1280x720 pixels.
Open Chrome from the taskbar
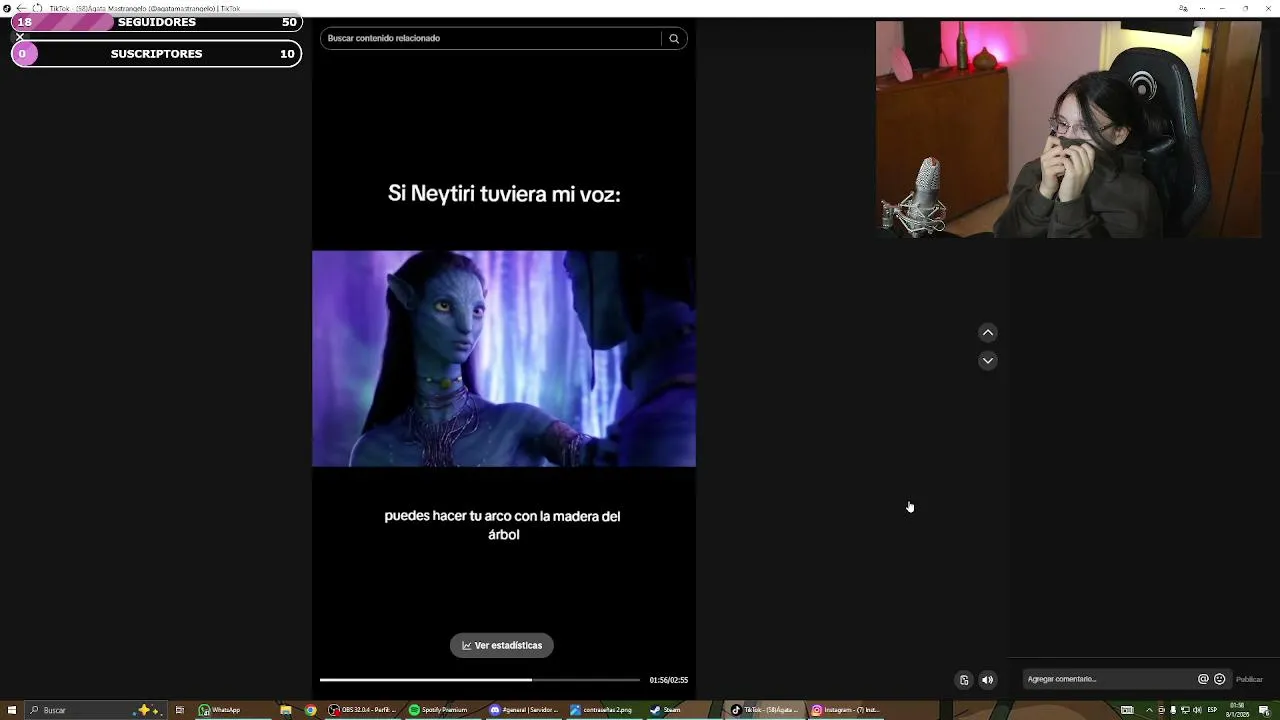pyautogui.click(x=311, y=710)
